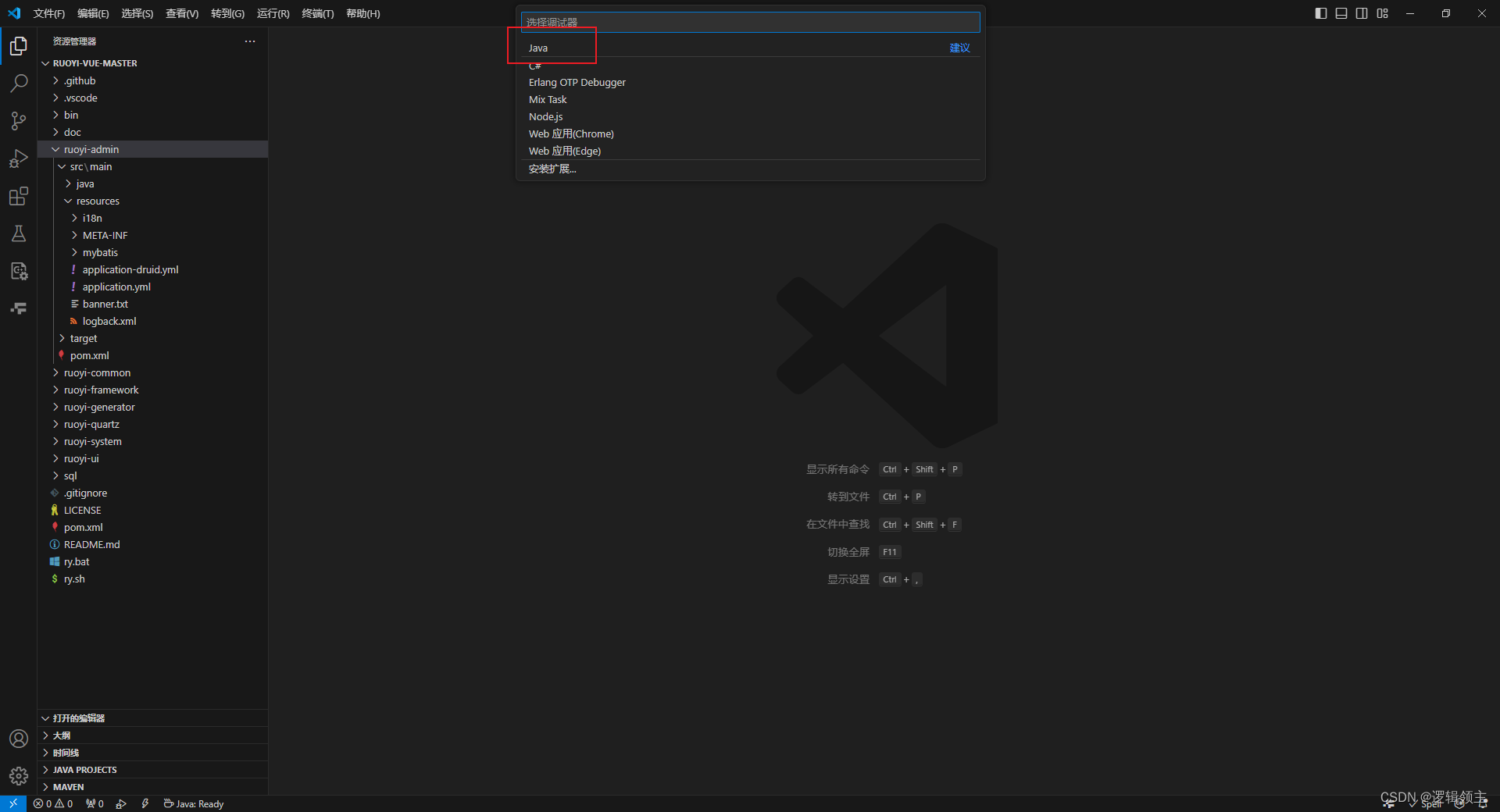The image size is (1500, 812).
Task: Toggle bottom panel visibility
Action: pos(1341,13)
